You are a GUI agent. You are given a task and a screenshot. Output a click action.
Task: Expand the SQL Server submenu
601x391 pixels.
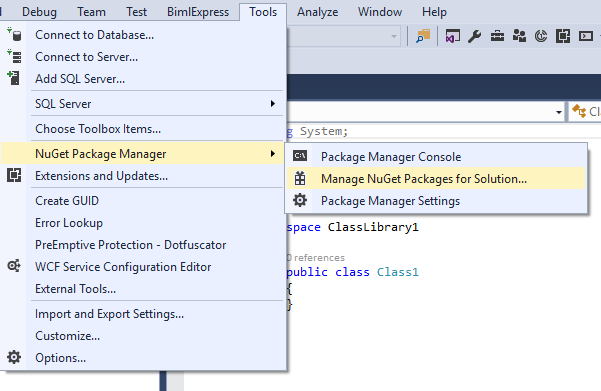143,104
